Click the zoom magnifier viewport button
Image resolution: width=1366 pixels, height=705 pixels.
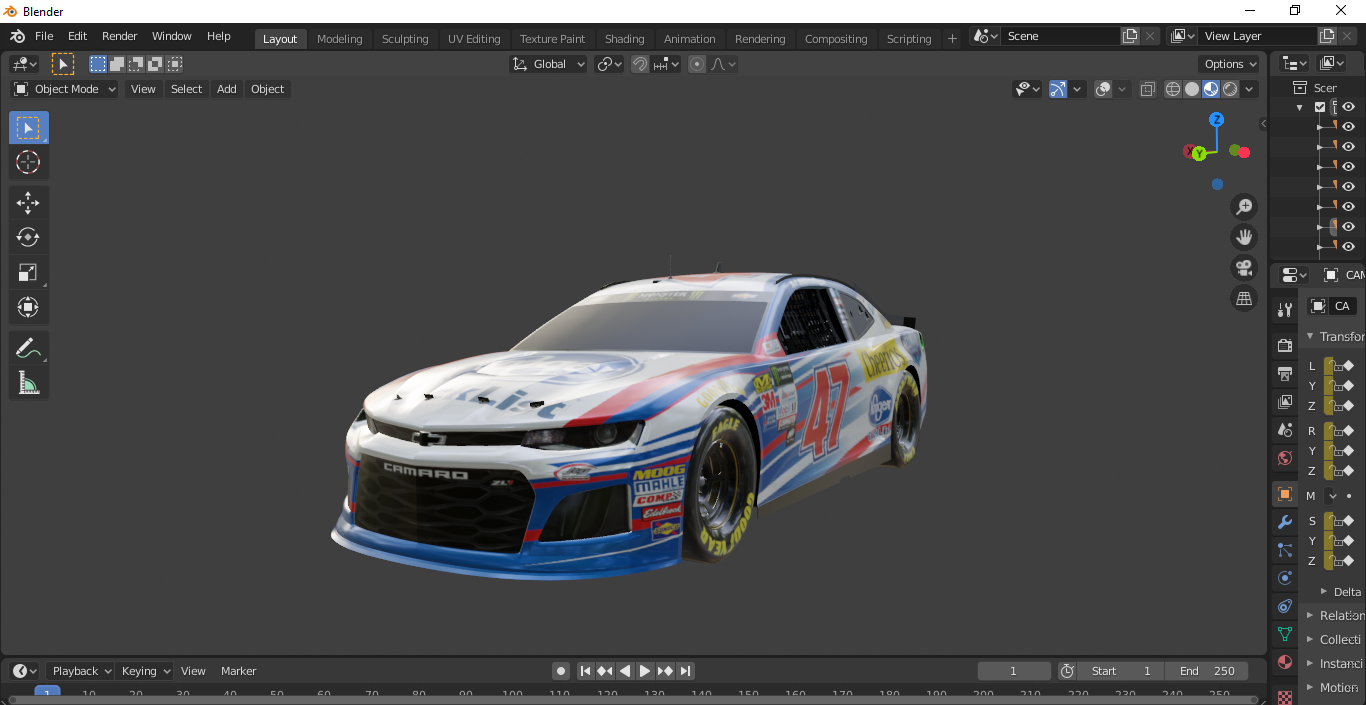tap(1244, 207)
